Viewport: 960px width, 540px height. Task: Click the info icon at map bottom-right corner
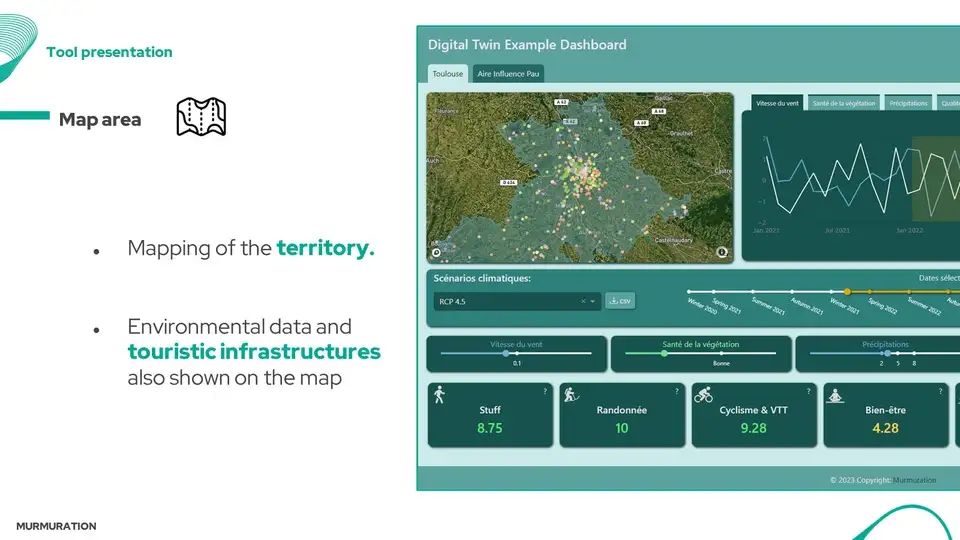pos(722,252)
